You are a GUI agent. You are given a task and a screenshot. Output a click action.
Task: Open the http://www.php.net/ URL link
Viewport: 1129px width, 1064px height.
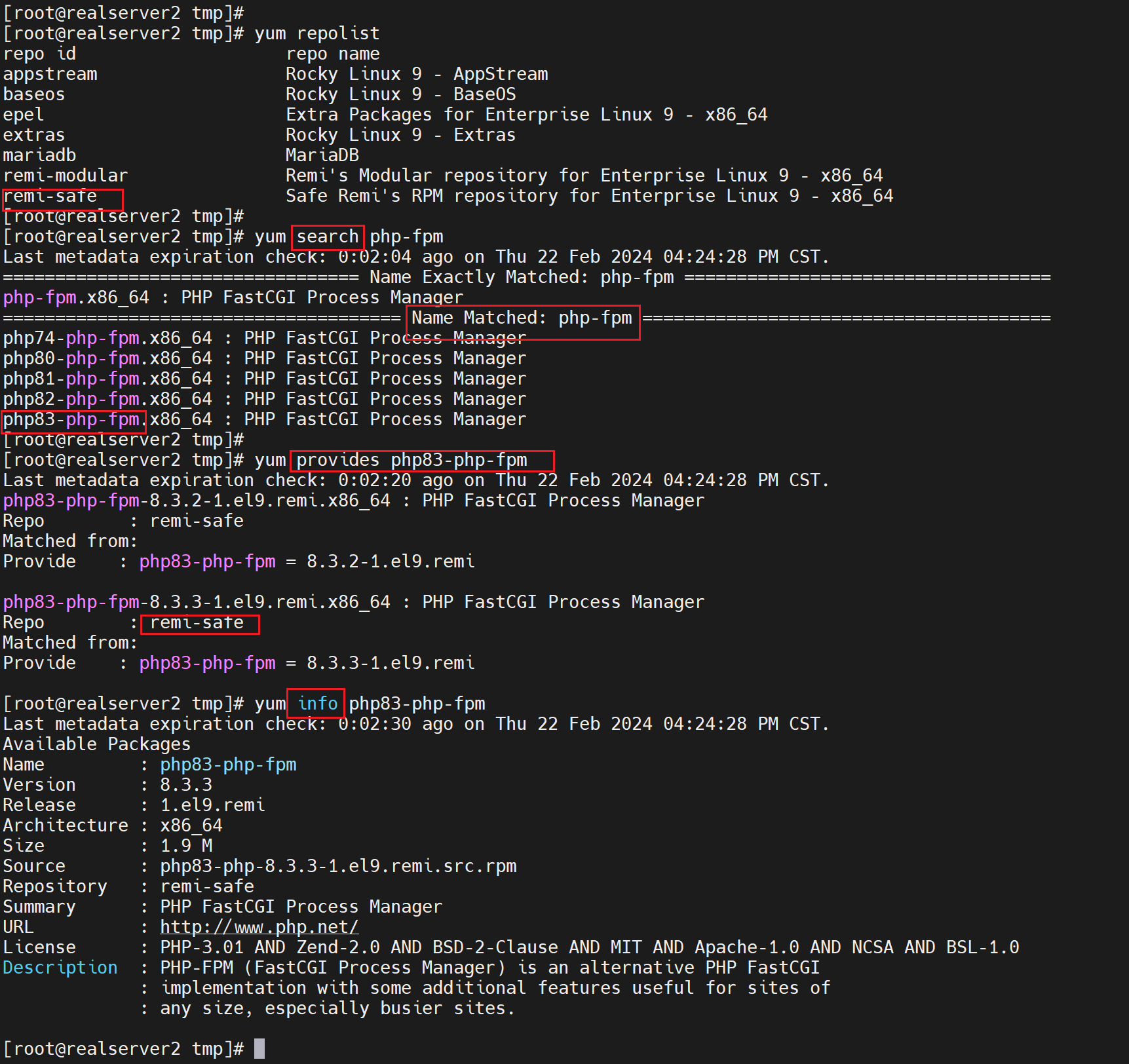click(x=259, y=927)
